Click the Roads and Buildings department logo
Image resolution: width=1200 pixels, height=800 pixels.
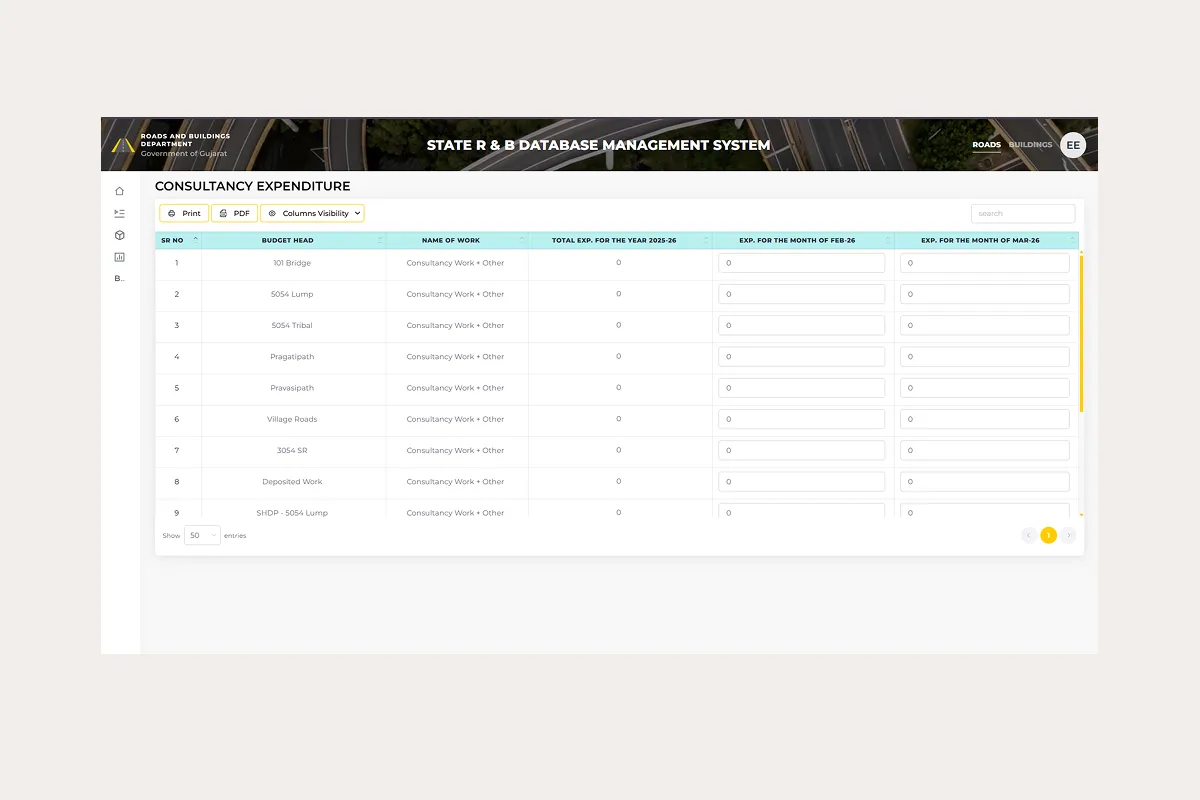tap(123, 145)
